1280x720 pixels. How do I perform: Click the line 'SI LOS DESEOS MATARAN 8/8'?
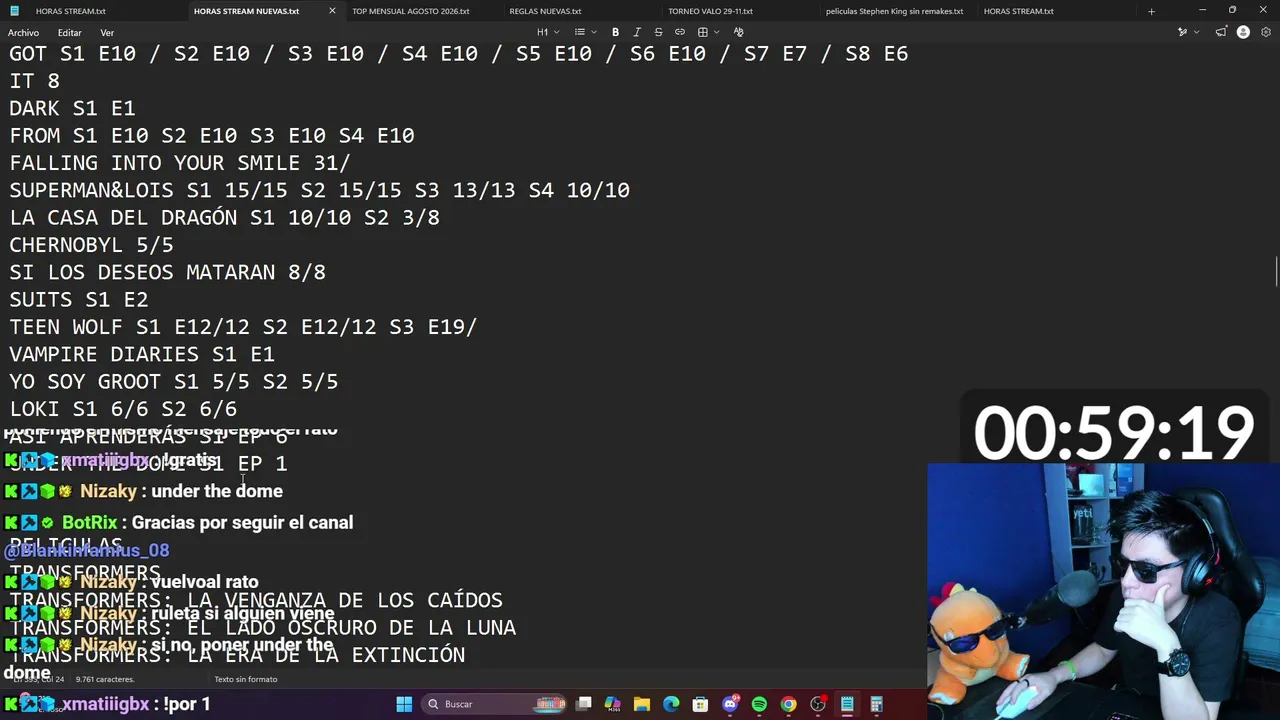(x=167, y=272)
